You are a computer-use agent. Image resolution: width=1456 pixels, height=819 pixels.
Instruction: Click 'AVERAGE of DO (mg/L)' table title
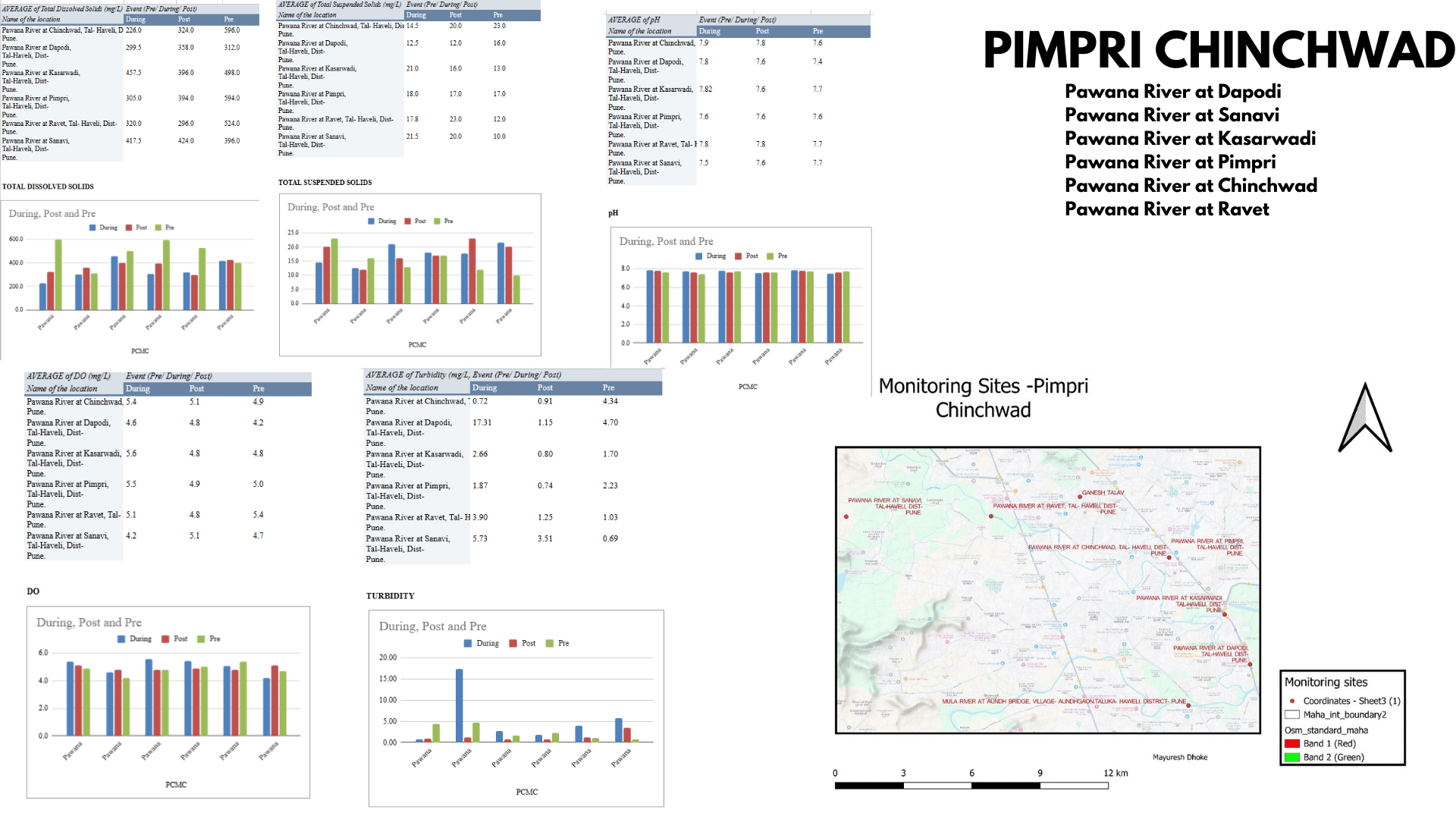coord(69,376)
